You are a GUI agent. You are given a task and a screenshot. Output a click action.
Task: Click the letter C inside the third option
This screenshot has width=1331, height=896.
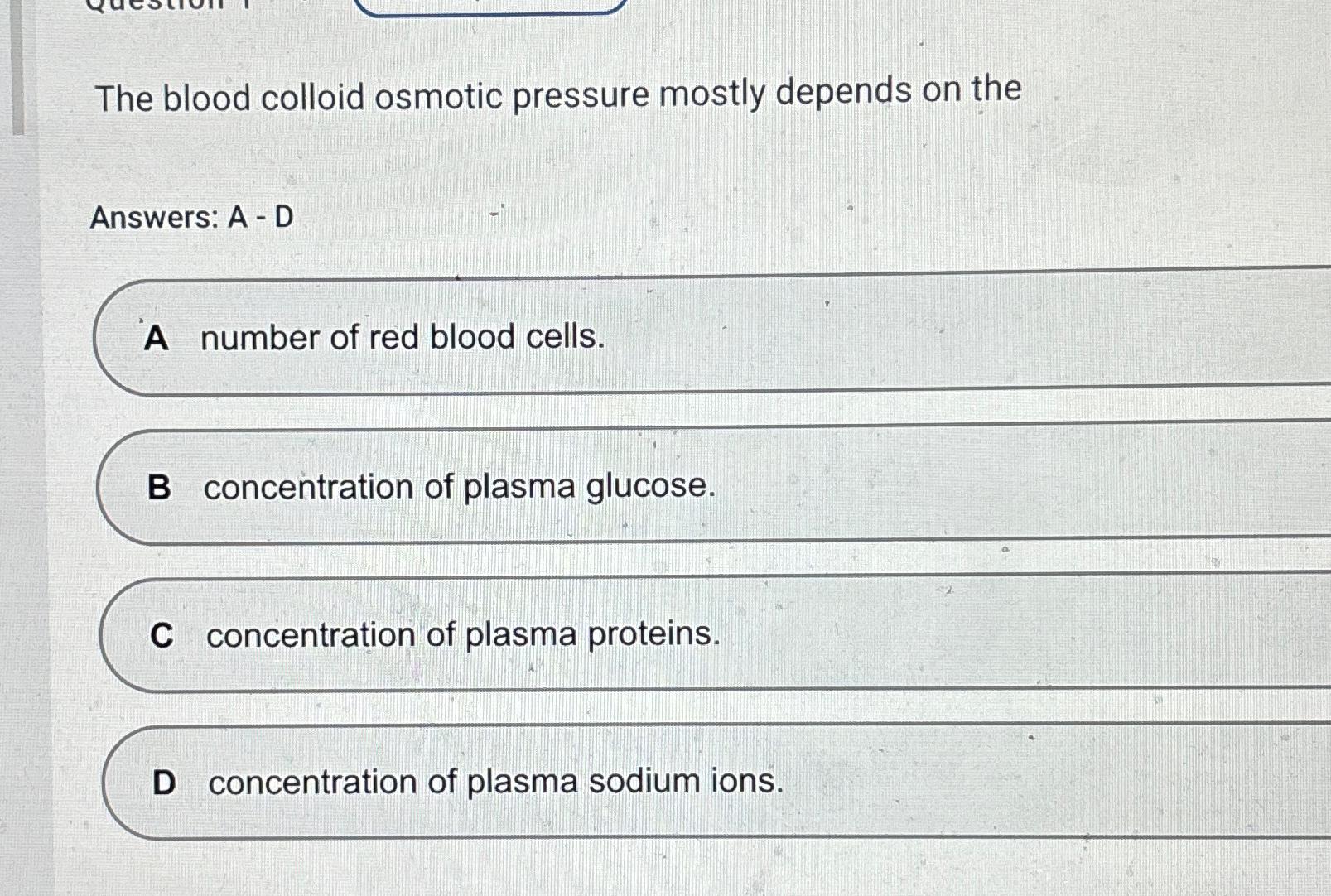(x=163, y=633)
